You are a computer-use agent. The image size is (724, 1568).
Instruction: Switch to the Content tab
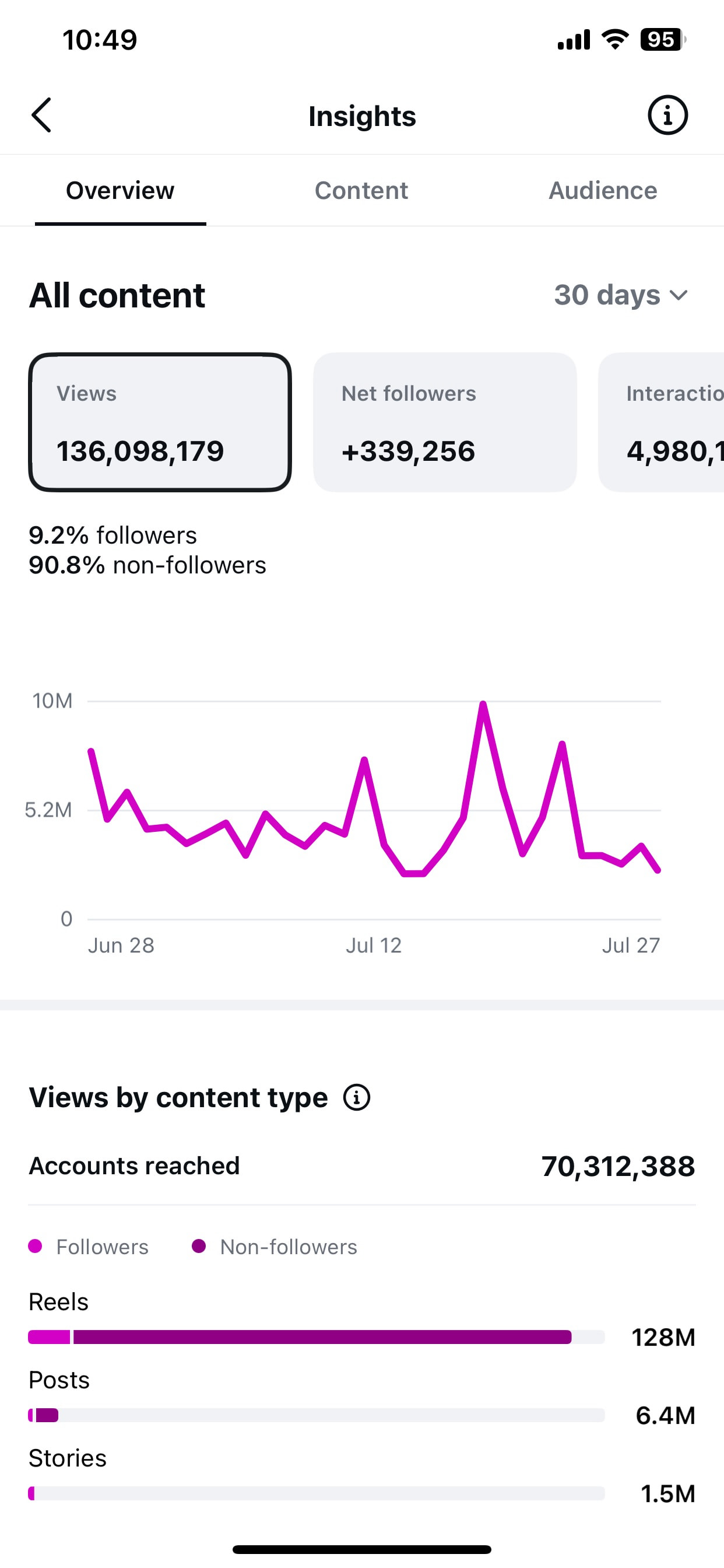coord(361,191)
